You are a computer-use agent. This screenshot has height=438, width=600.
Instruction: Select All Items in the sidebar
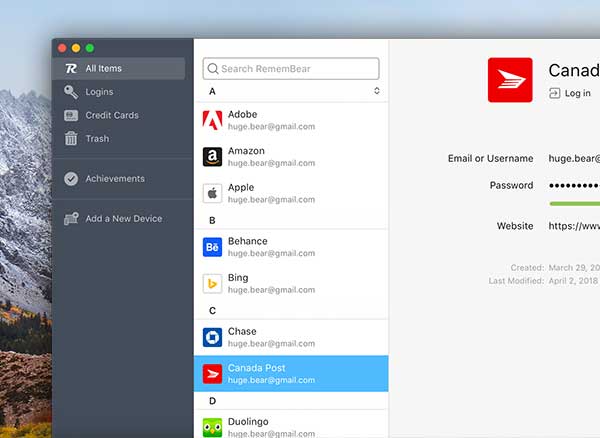[x=119, y=68]
